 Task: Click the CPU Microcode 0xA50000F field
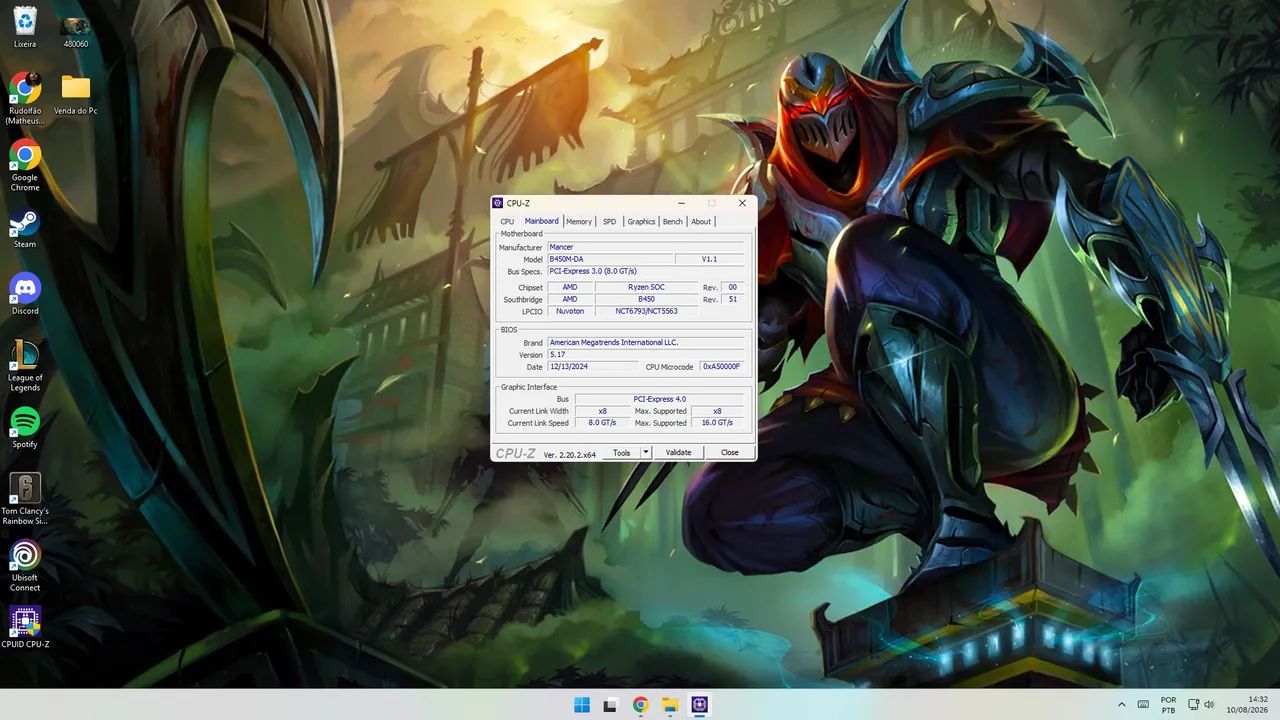click(722, 366)
